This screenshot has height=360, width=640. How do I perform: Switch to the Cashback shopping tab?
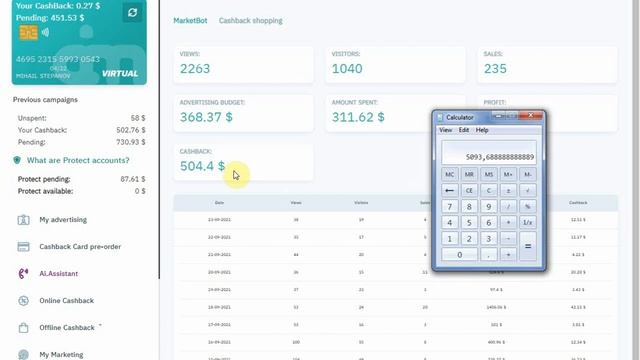[x=251, y=20]
